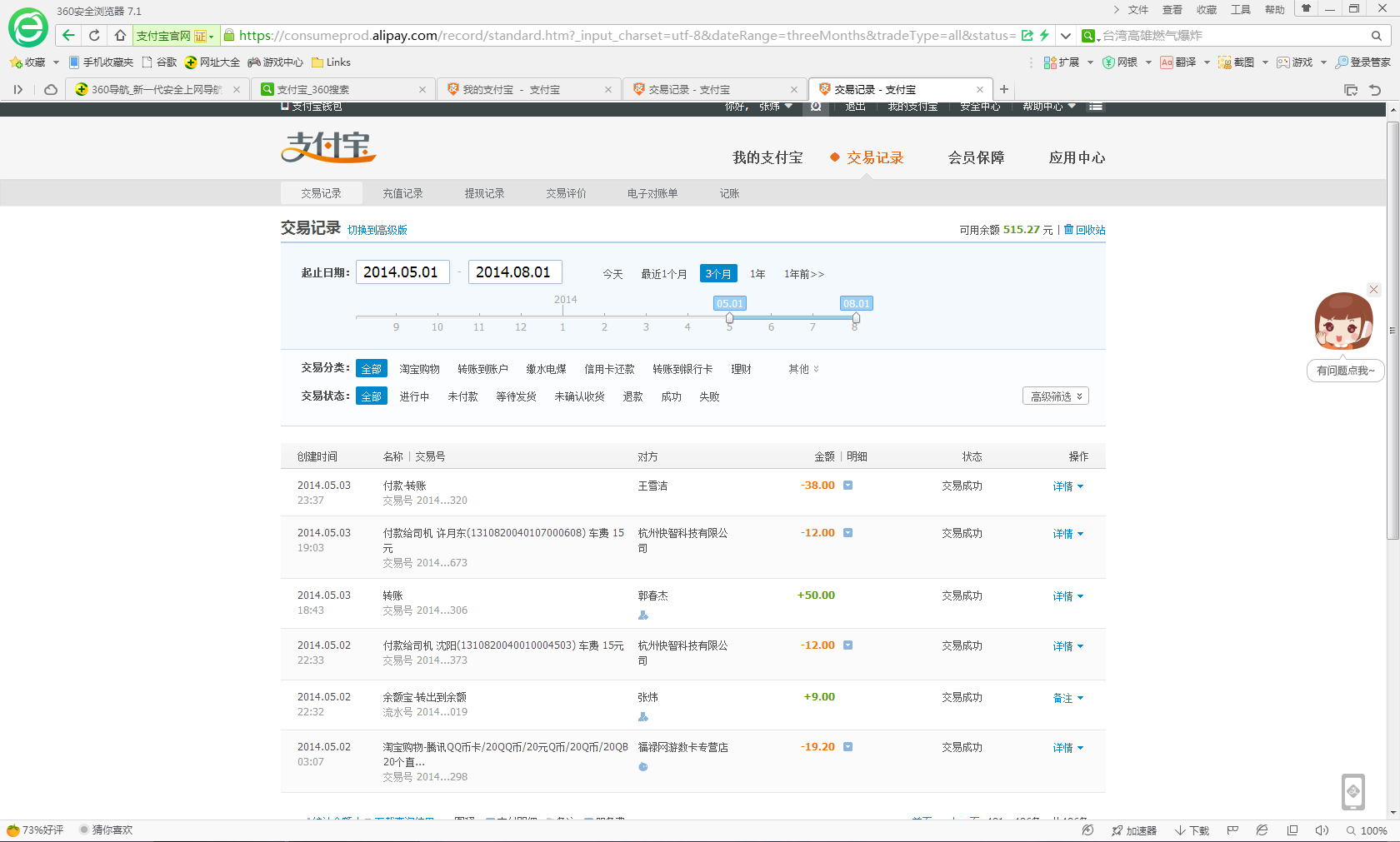
Task: Expand the 高级筛选 advanced filter dropdown
Action: [x=1055, y=396]
